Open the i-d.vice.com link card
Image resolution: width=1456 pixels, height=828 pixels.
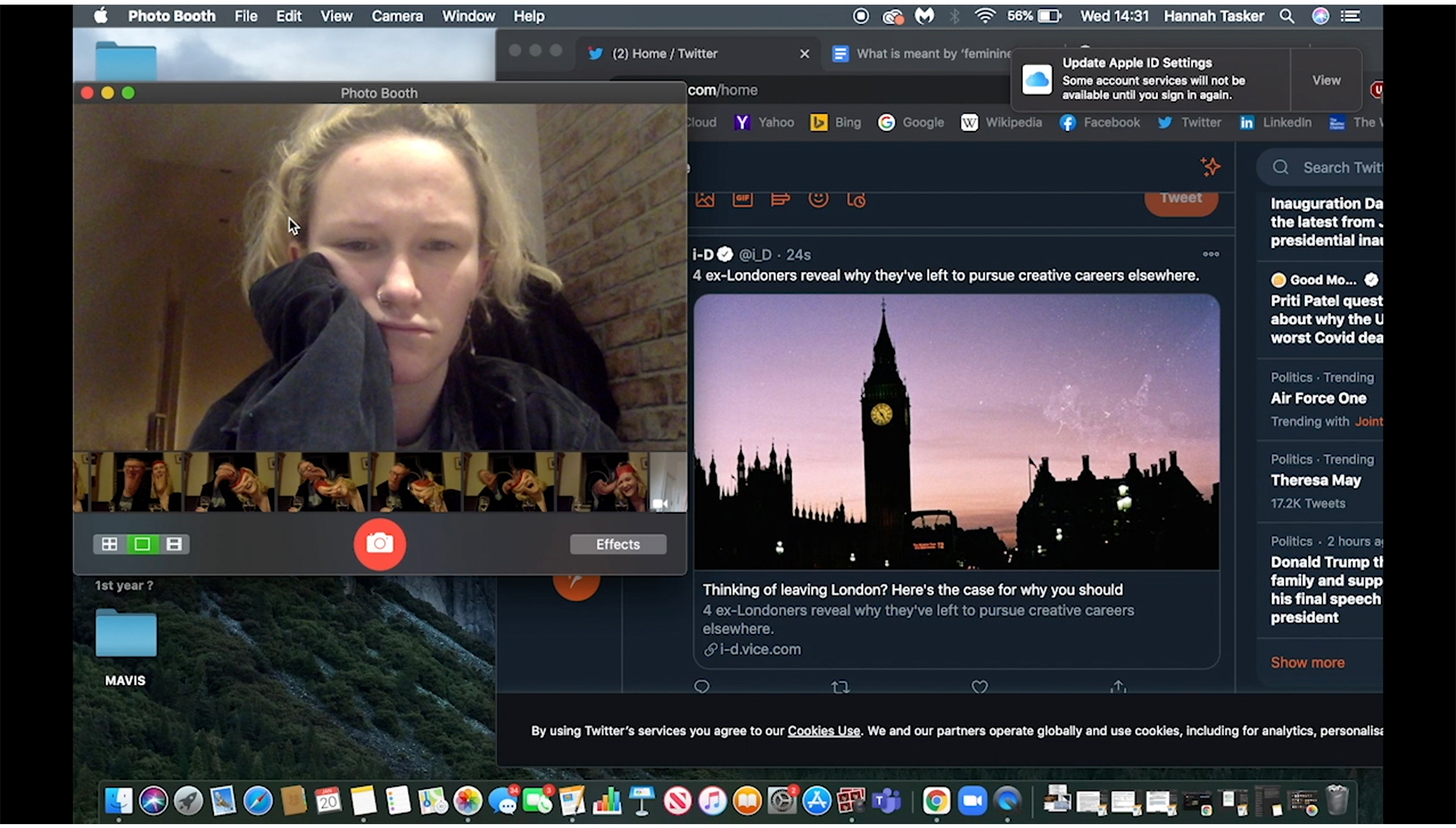[x=956, y=619]
